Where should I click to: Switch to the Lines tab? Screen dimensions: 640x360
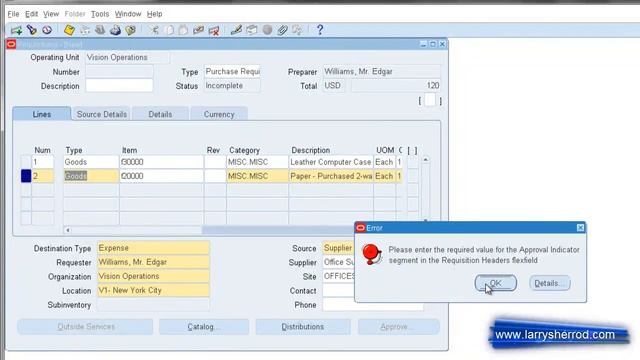click(42, 114)
